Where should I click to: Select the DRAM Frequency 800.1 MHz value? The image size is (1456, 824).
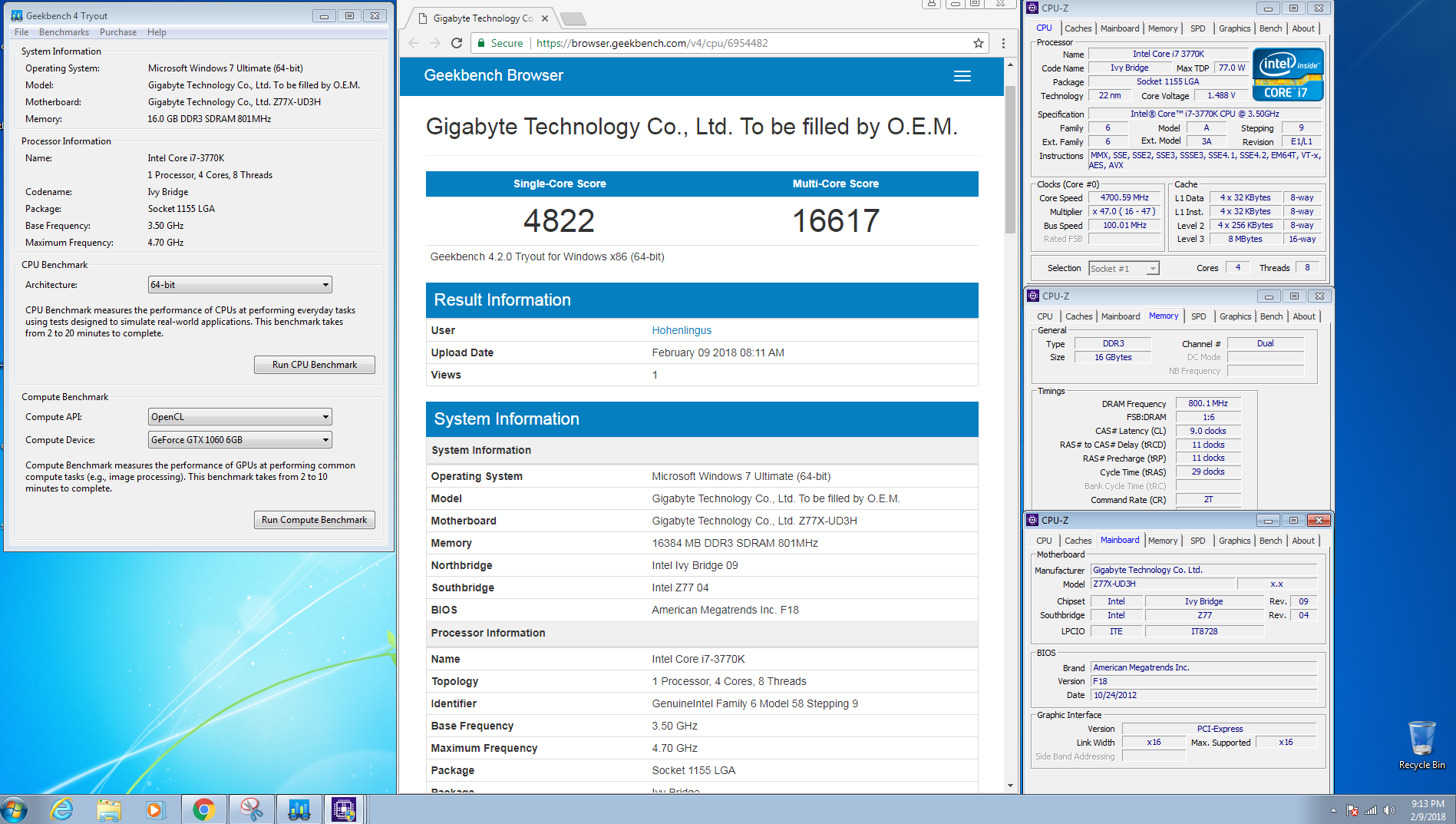1208,403
